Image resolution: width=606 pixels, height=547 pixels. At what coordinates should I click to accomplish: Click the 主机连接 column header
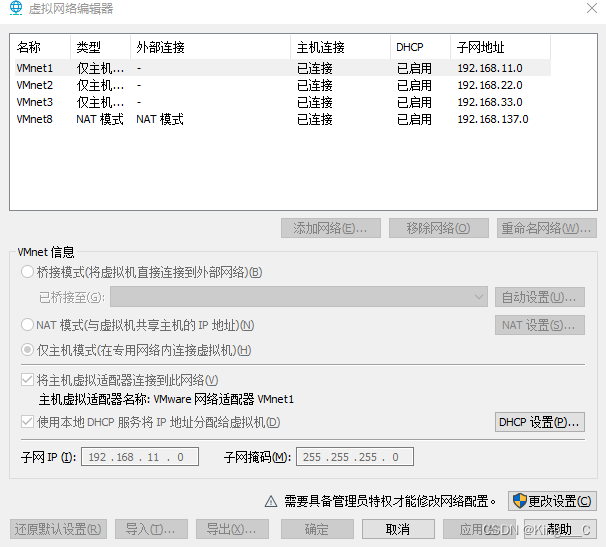[340, 47]
